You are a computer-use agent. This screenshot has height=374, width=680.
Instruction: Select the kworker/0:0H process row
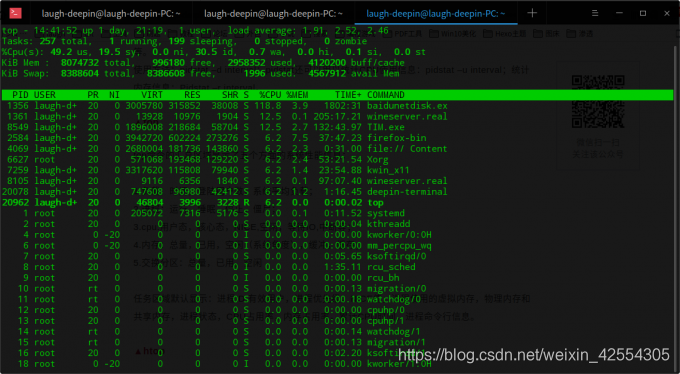(x=337, y=235)
